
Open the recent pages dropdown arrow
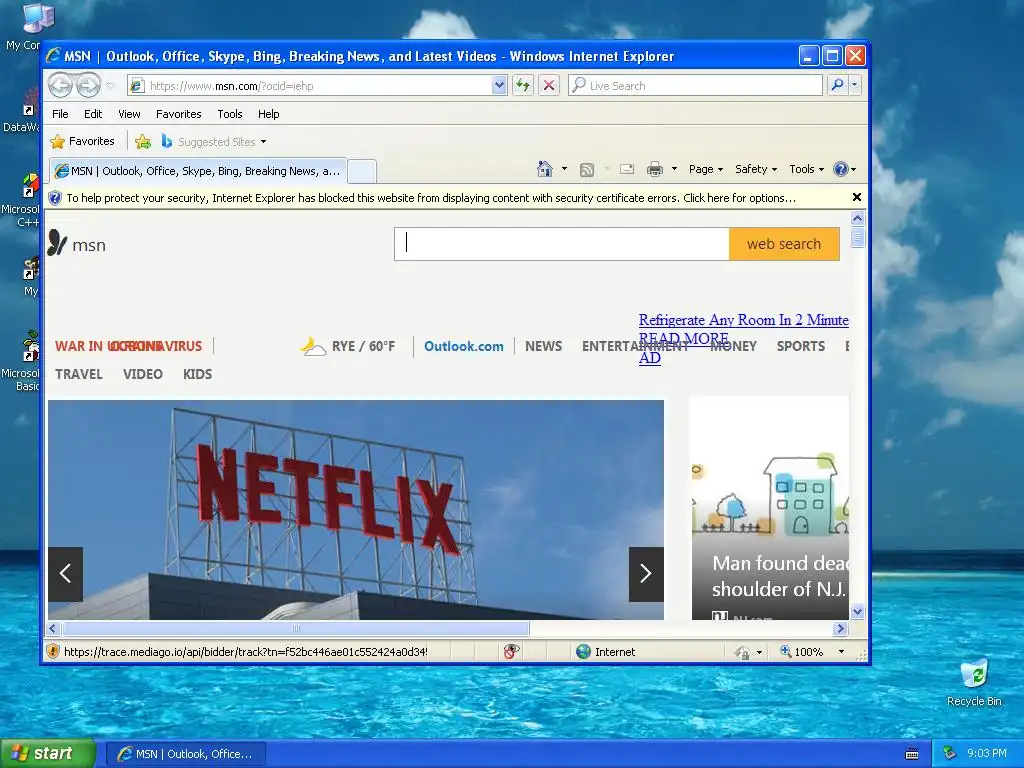coord(110,86)
